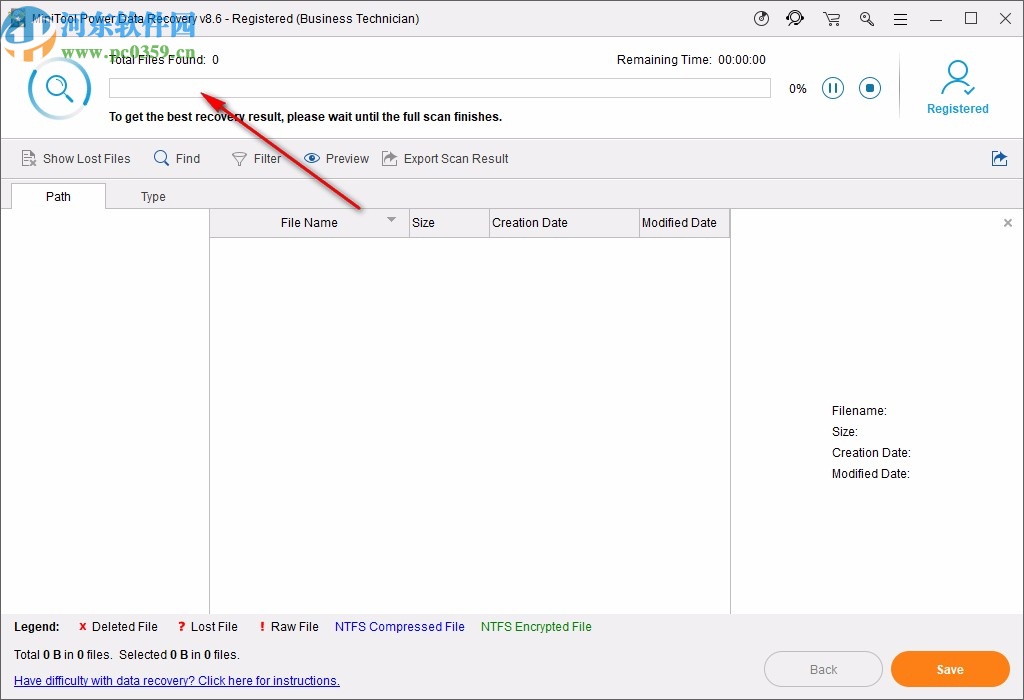Close the preview details panel
The width and height of the screenshot is (1024, 700).
[x=1008, y=223]
